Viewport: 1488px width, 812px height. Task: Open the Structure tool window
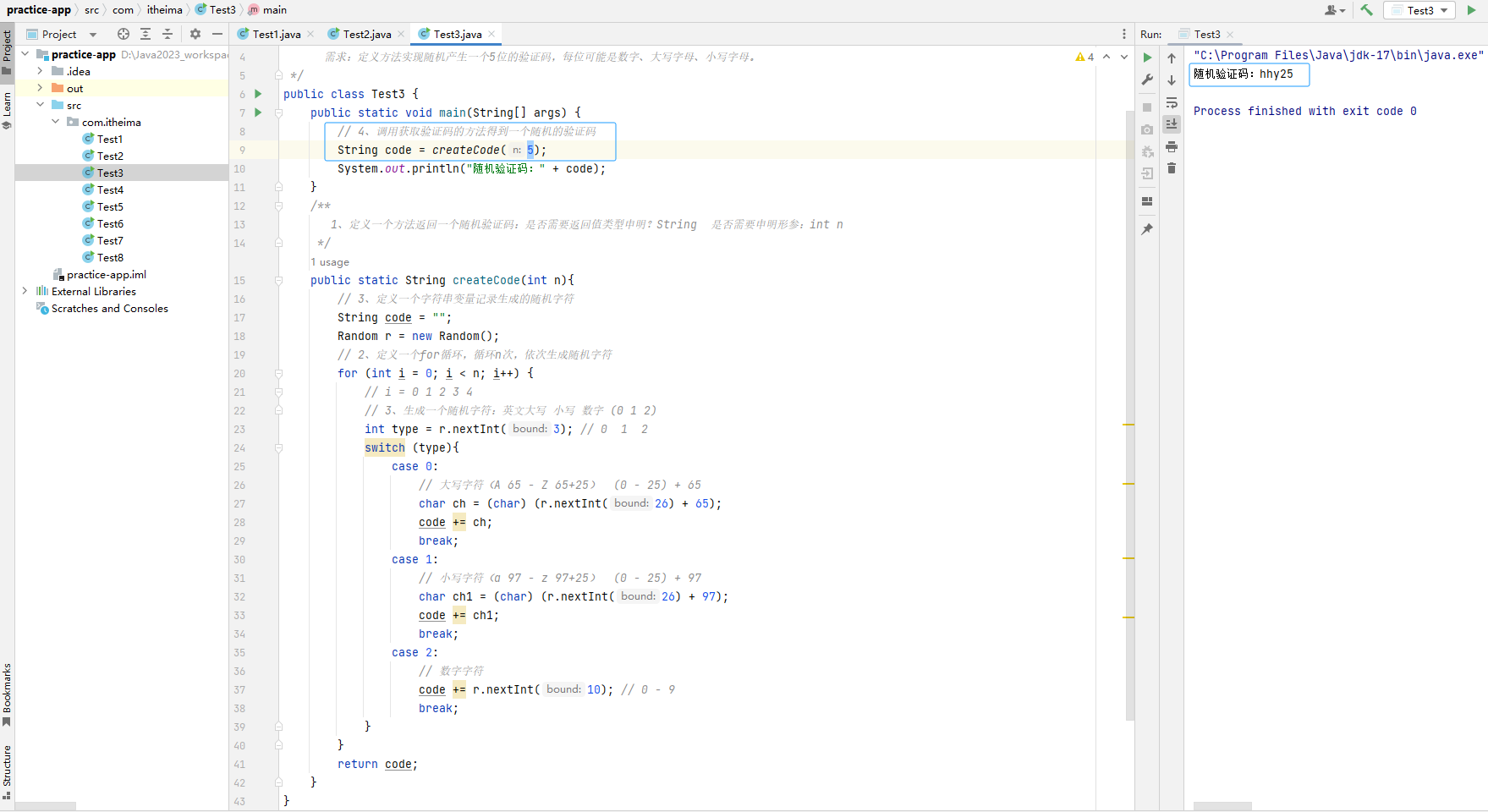coord(7,771)
